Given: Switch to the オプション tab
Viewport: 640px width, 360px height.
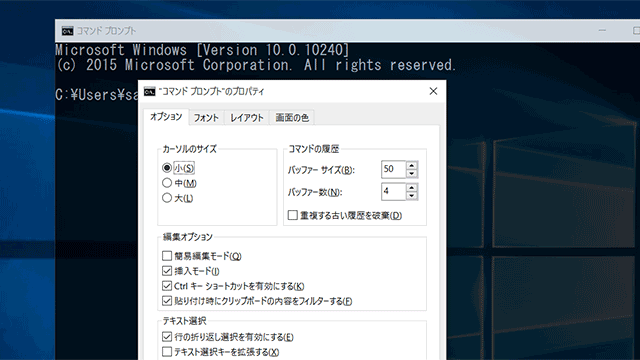Looking at the screenshot, I should point(166,117).
